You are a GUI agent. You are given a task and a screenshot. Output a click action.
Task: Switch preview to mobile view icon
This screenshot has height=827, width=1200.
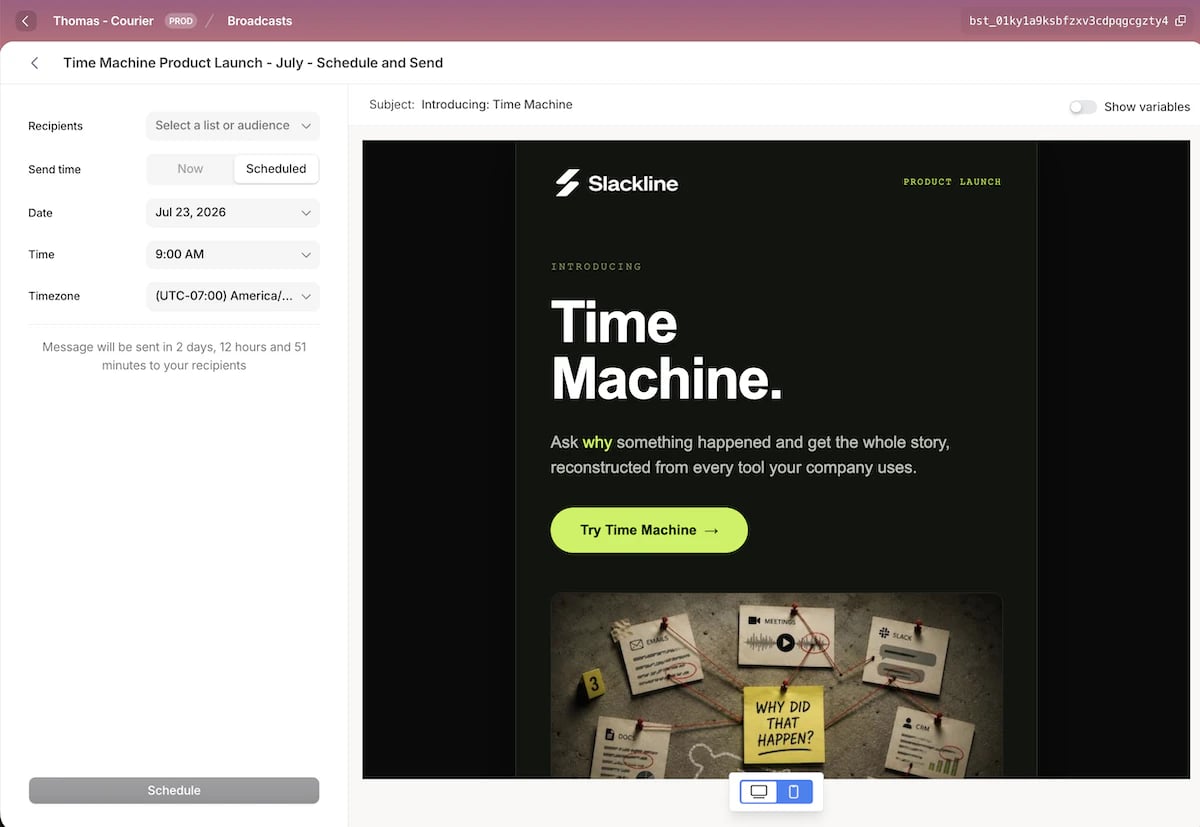pyautogui.click(x=794, y=792)
